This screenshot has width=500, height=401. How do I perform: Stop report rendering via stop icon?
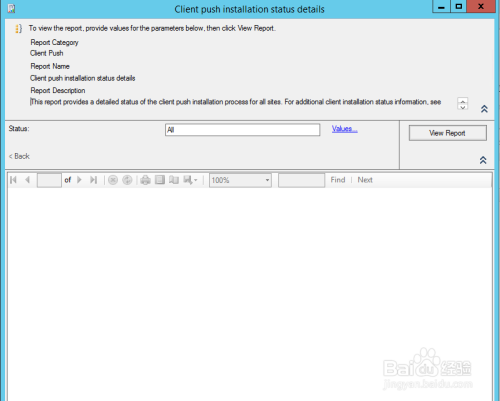coord(113,180)
